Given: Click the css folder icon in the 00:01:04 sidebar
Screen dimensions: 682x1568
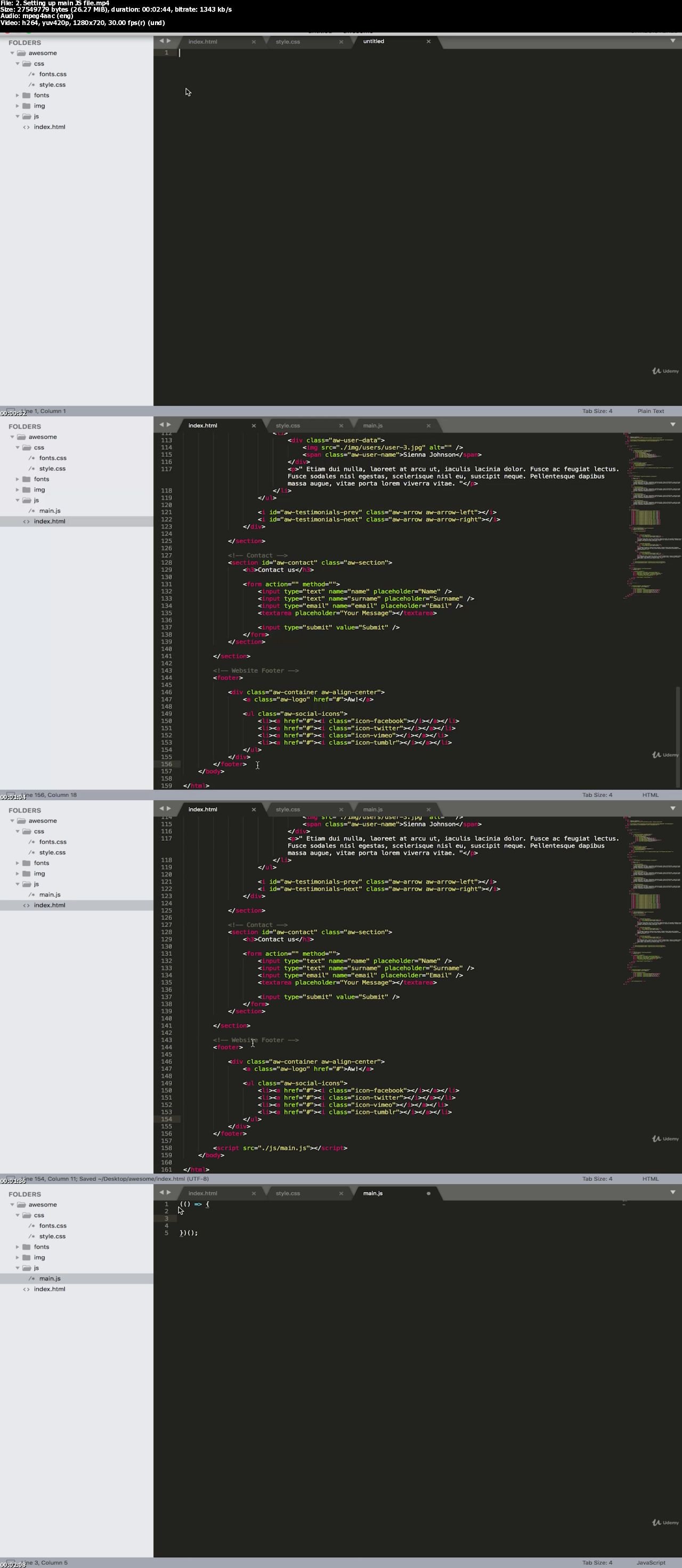Looking at the screenshot, I should tap(27, 447).
